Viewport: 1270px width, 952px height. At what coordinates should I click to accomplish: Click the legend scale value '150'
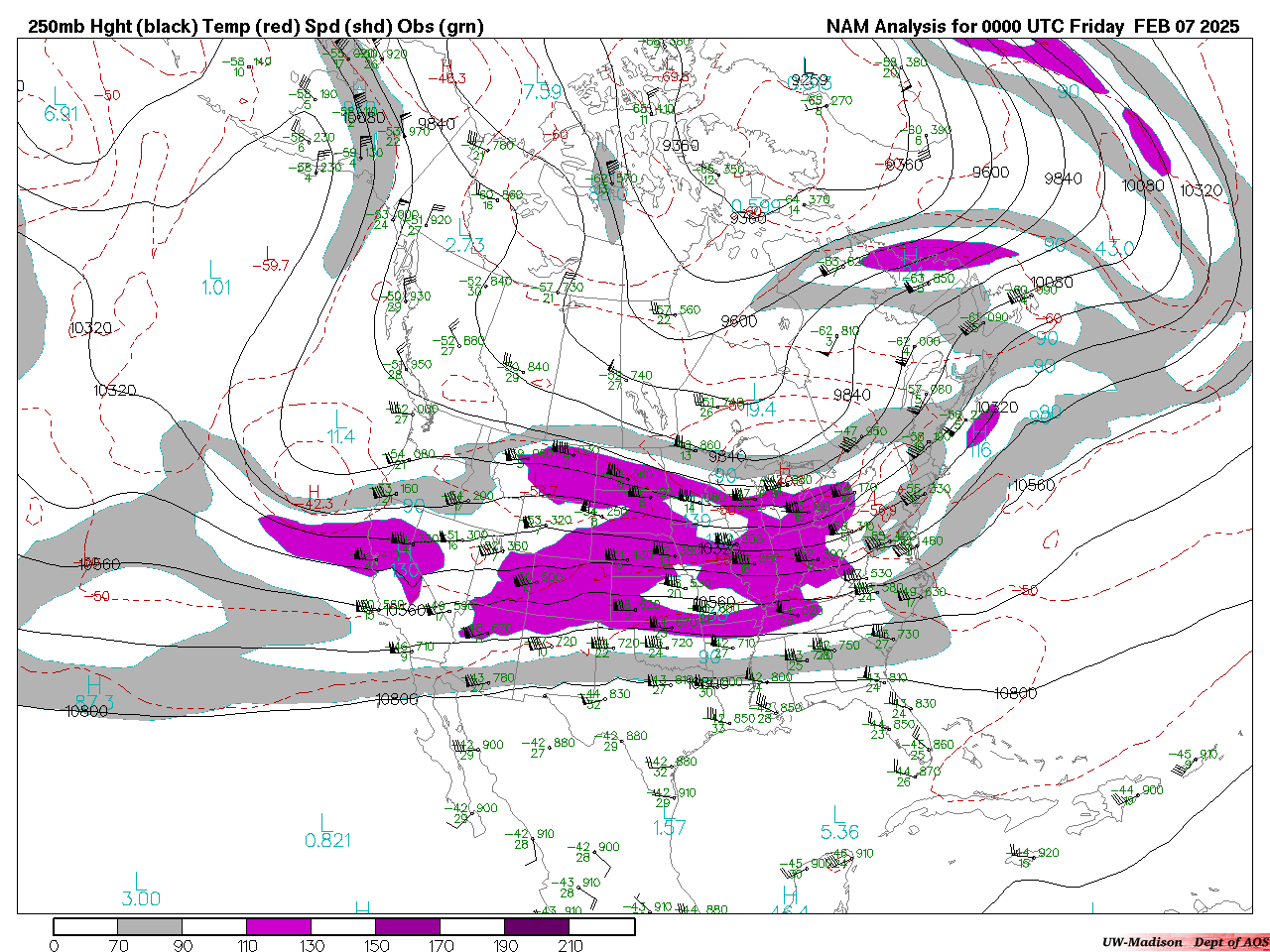pos(377,945)
